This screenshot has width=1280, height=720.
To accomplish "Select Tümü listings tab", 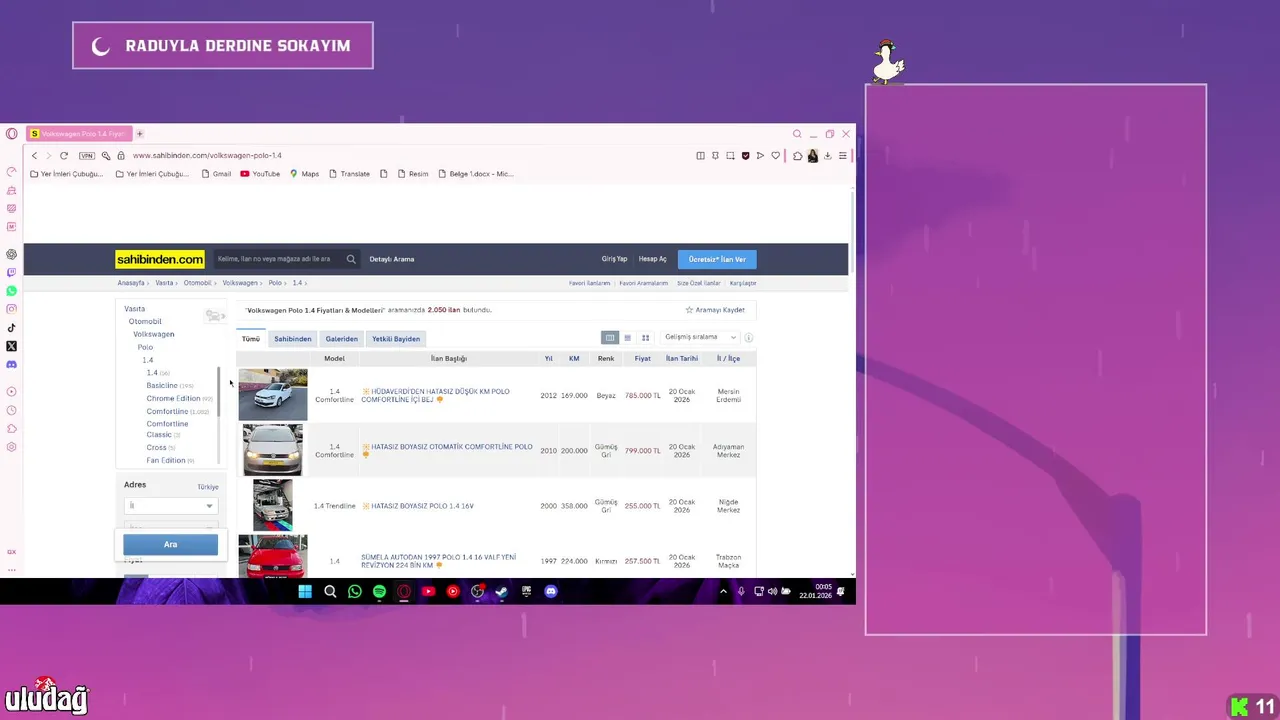I will click(251, 339).
